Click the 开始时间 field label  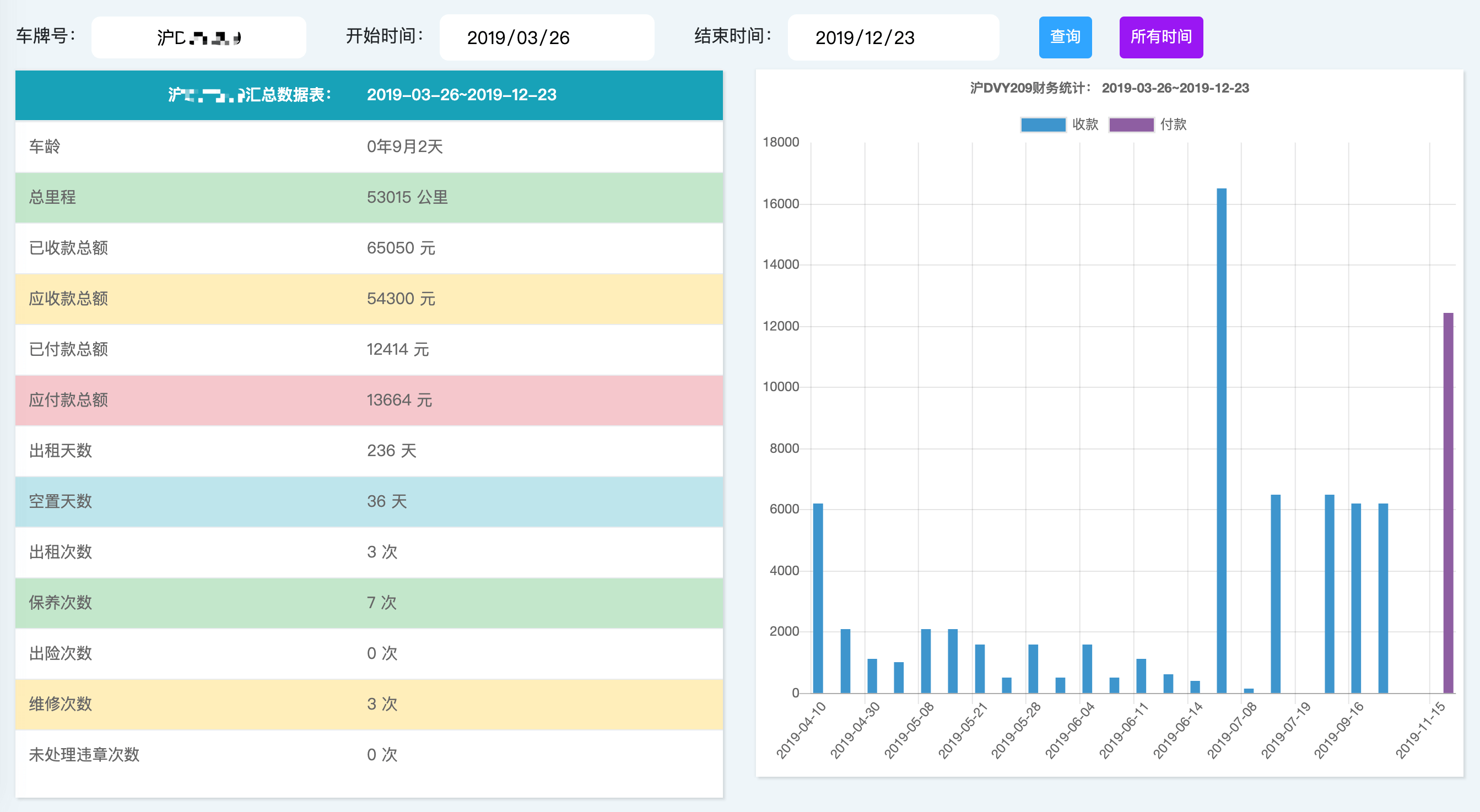pos(385,36)
